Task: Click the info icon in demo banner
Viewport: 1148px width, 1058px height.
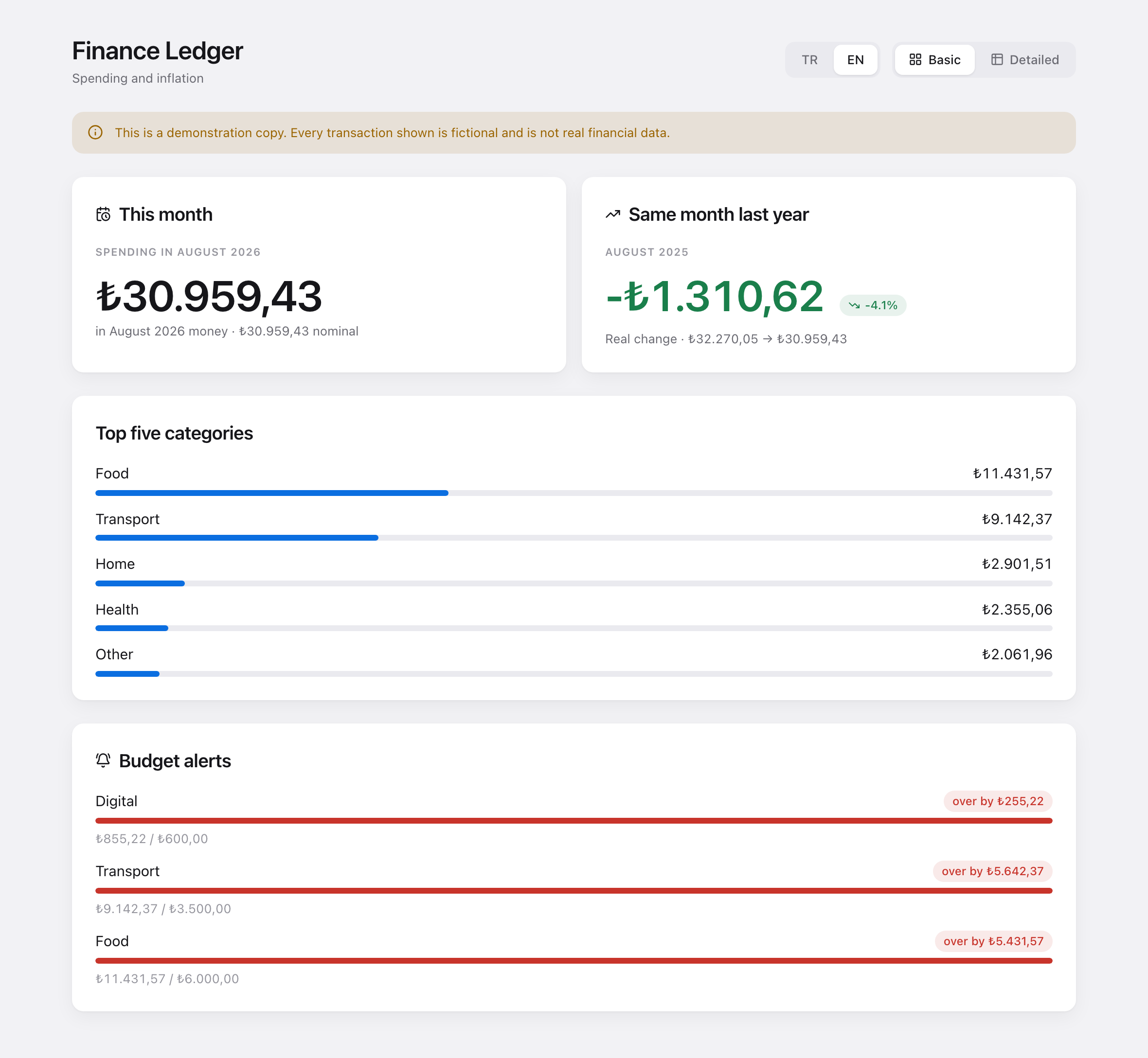Action: pos(95,132)
